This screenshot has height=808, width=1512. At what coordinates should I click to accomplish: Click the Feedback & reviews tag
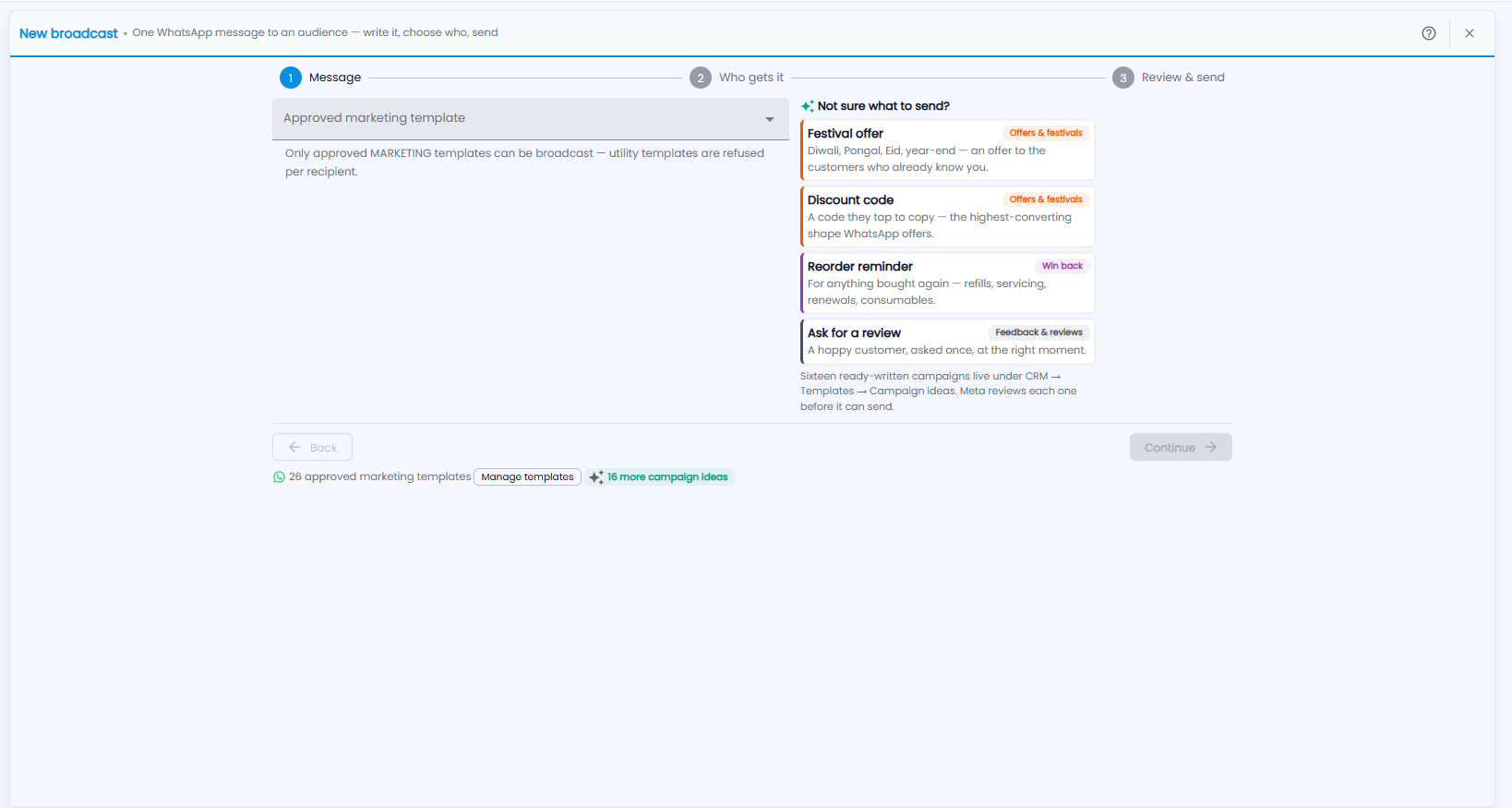(1039, 332)
